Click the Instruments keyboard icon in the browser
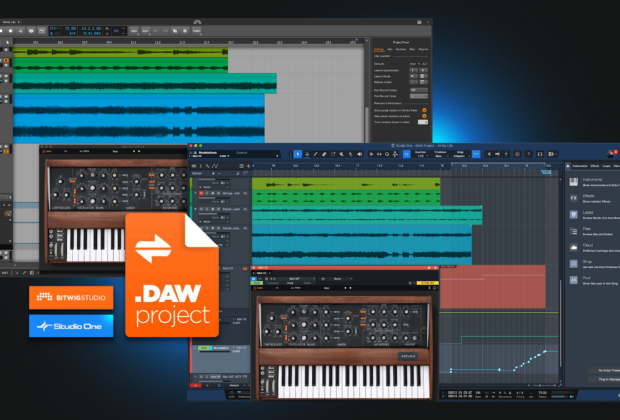 click(574, 182)
